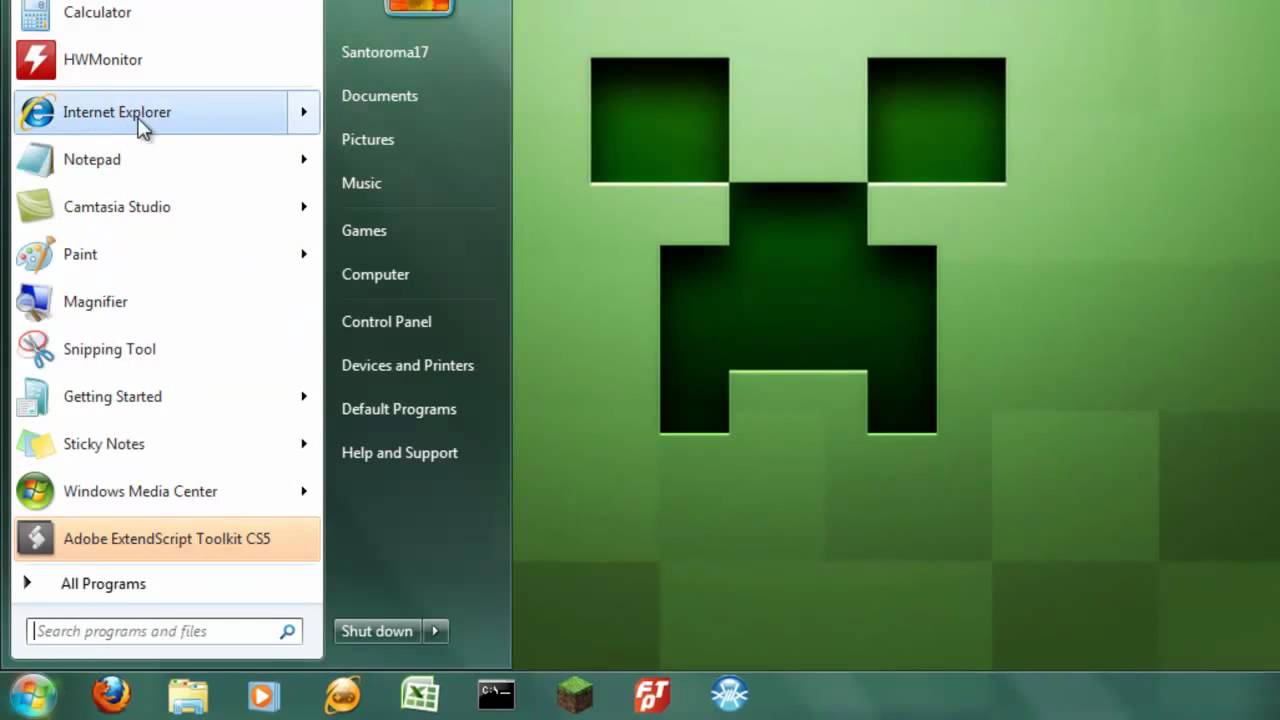Open Windows Explorer folder on taskbar
The width and height of the screenshot is (1280, 720).
188,695
